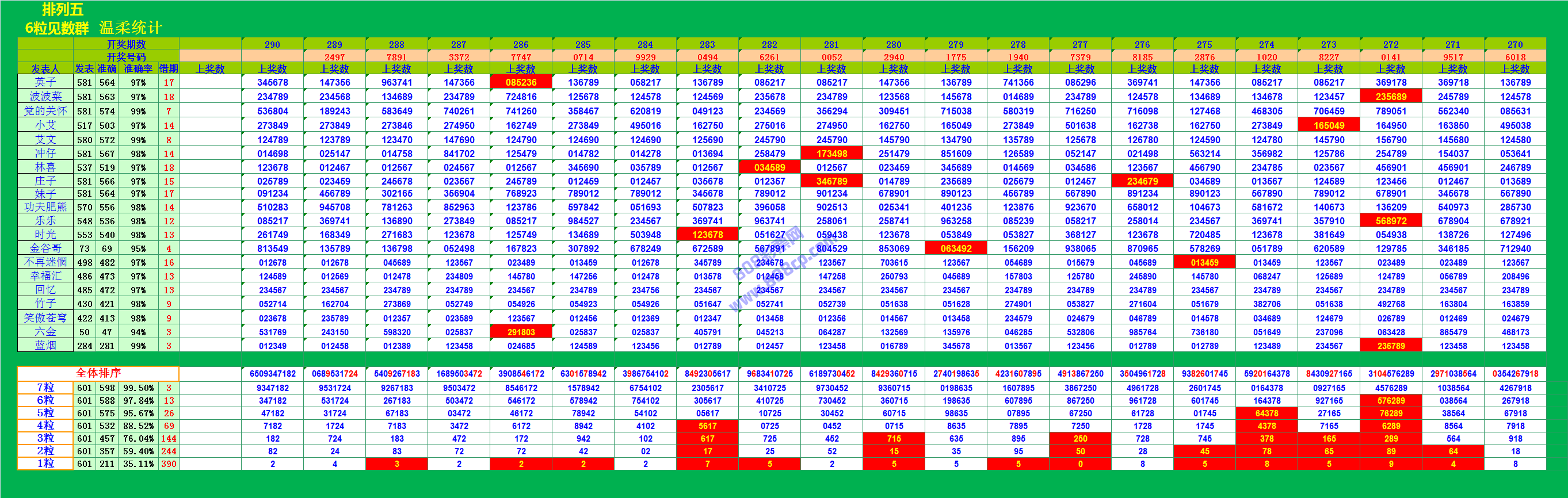Select the 准确率 column header
This screenshot has height=498, width=1568.
(x=138, y=68)
